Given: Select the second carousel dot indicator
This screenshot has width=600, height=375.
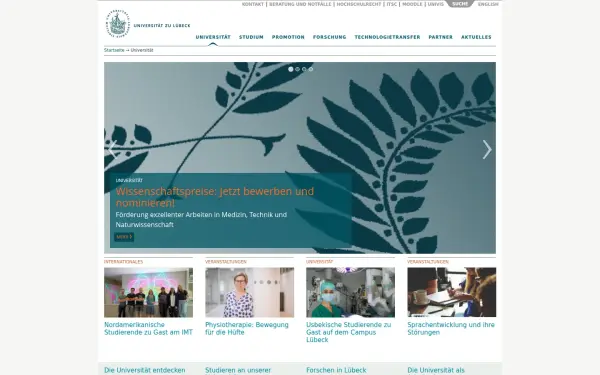Looking at the screenshot, I should click(297, 69).
